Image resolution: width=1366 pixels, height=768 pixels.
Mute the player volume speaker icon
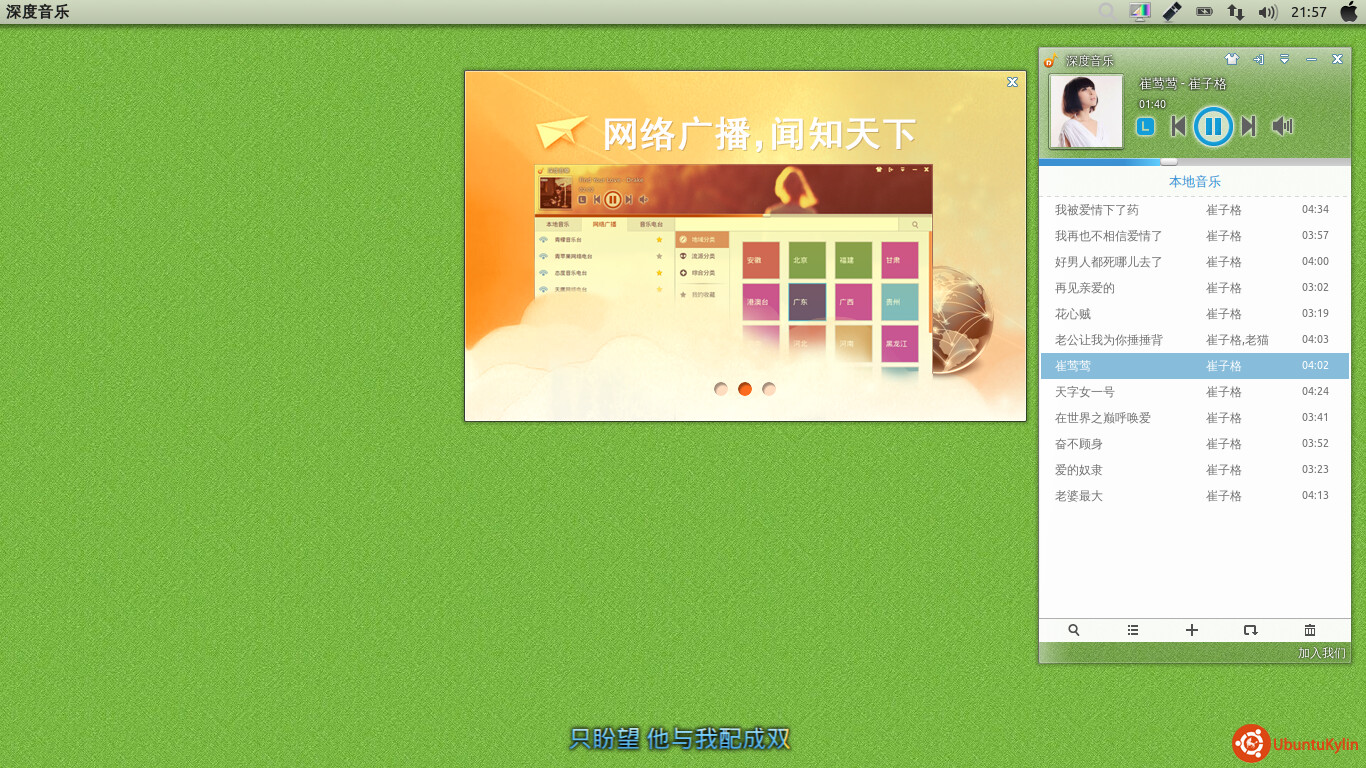pyautogui.click(x=1281, y=126)
